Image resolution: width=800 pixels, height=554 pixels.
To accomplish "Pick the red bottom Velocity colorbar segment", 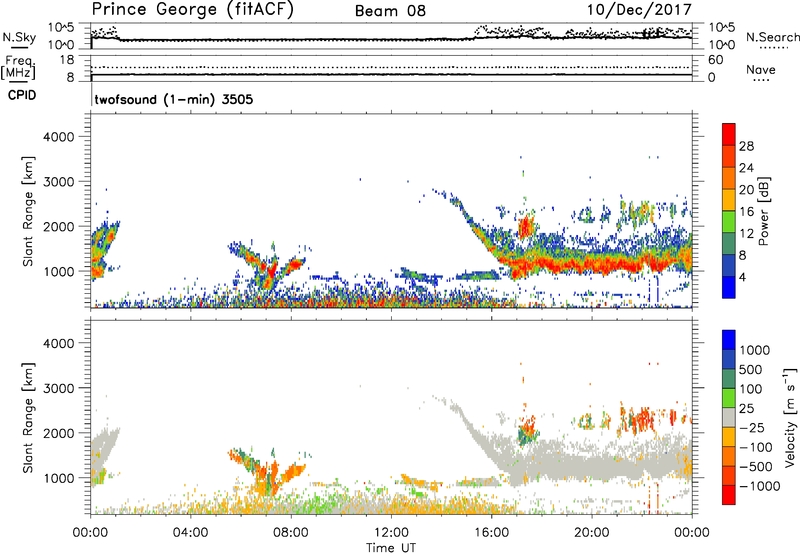I will pos(729,495).
